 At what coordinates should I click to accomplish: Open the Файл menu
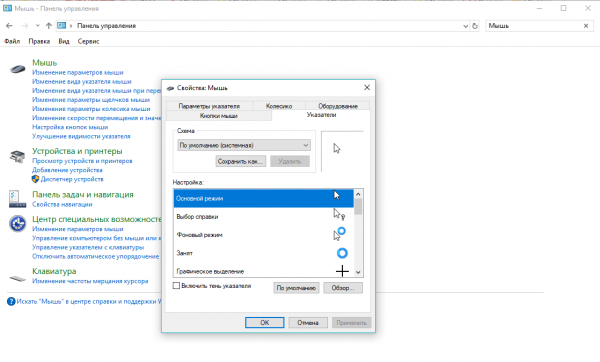[x=12, y=41]
